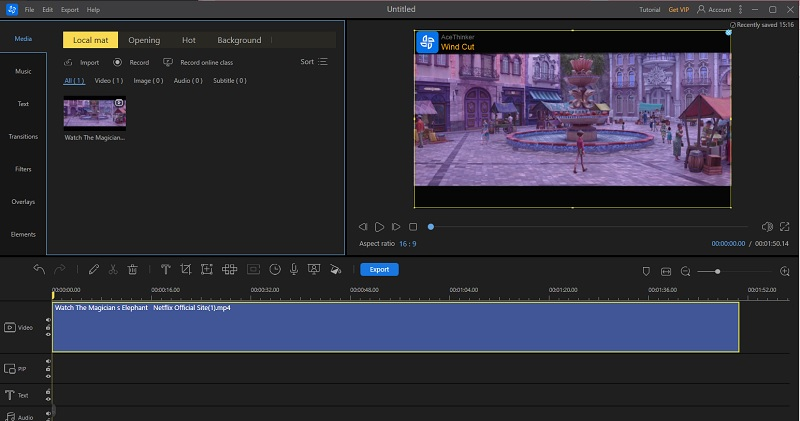The image size is (800, 421).
Task: Open the edit pencil tool
Action: point(93,269)
